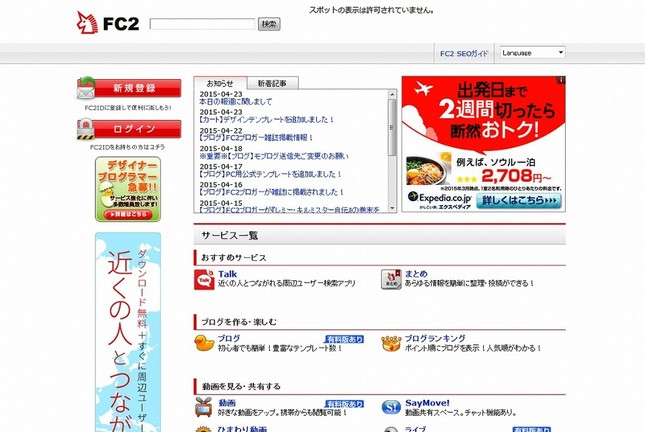Switch to the 新着記事 tab
Screen dimensions: 645x432
[x=271, y=83]
